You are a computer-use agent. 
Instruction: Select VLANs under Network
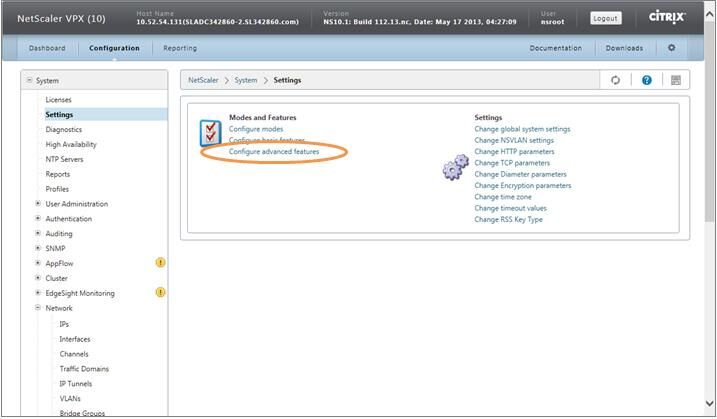[70, 398]
